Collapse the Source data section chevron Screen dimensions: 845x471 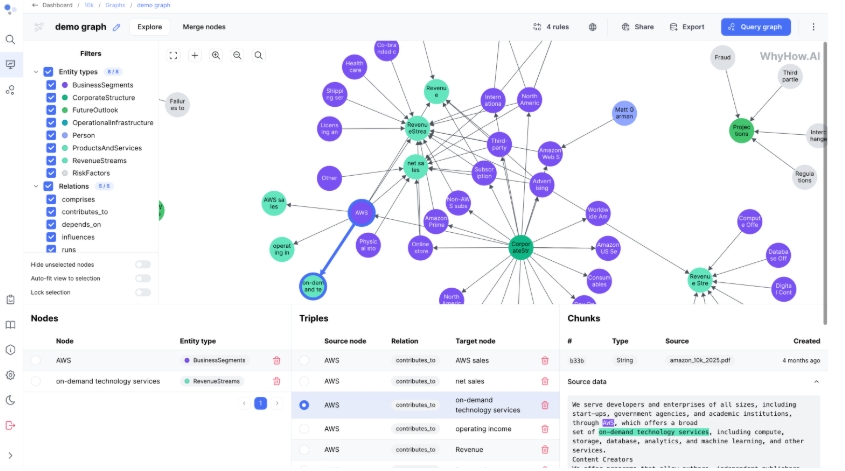(x=816, y=382)
